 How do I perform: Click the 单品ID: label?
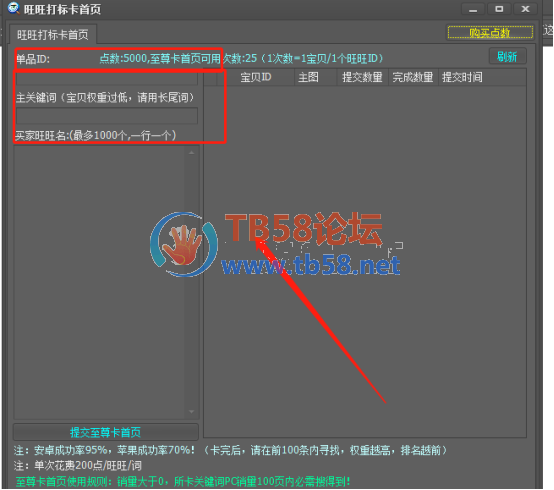click(x=33, y=59)
